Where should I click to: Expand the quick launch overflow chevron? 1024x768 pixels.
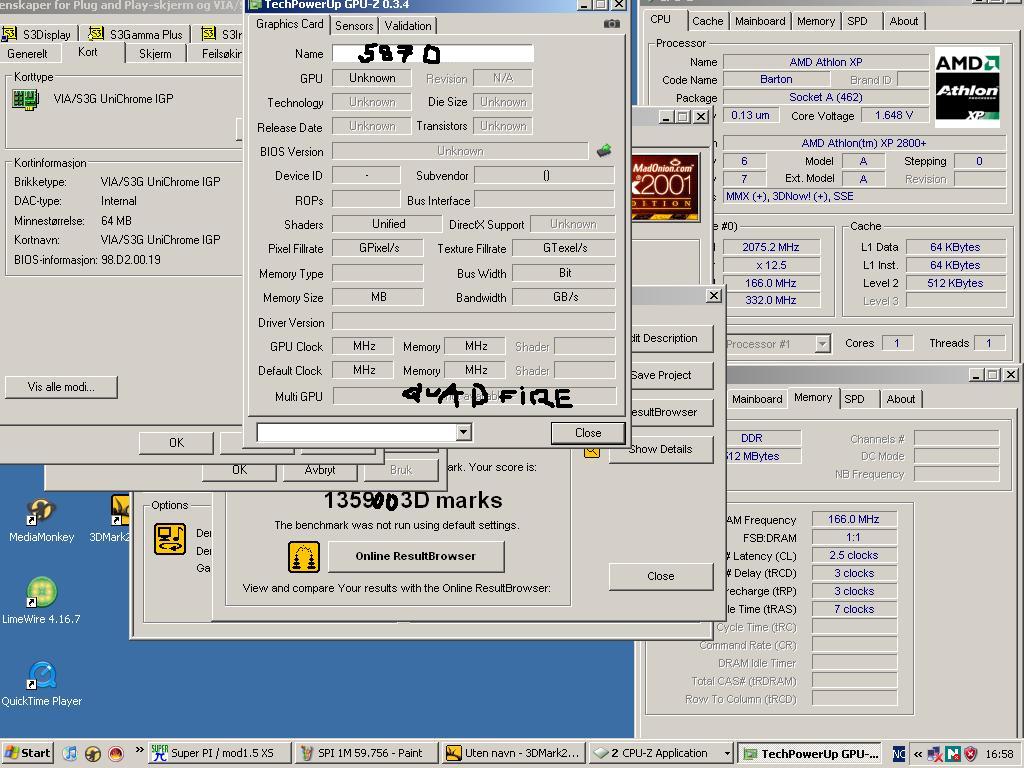tap(139, 750)
